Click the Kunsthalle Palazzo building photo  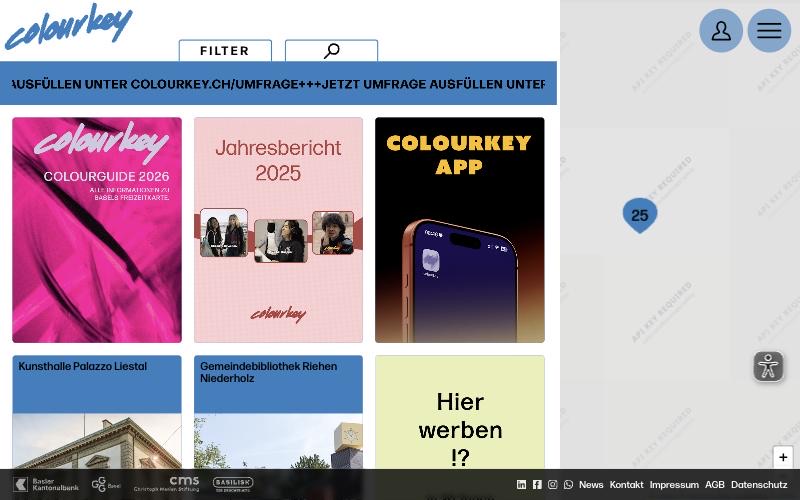click(97, 441)
